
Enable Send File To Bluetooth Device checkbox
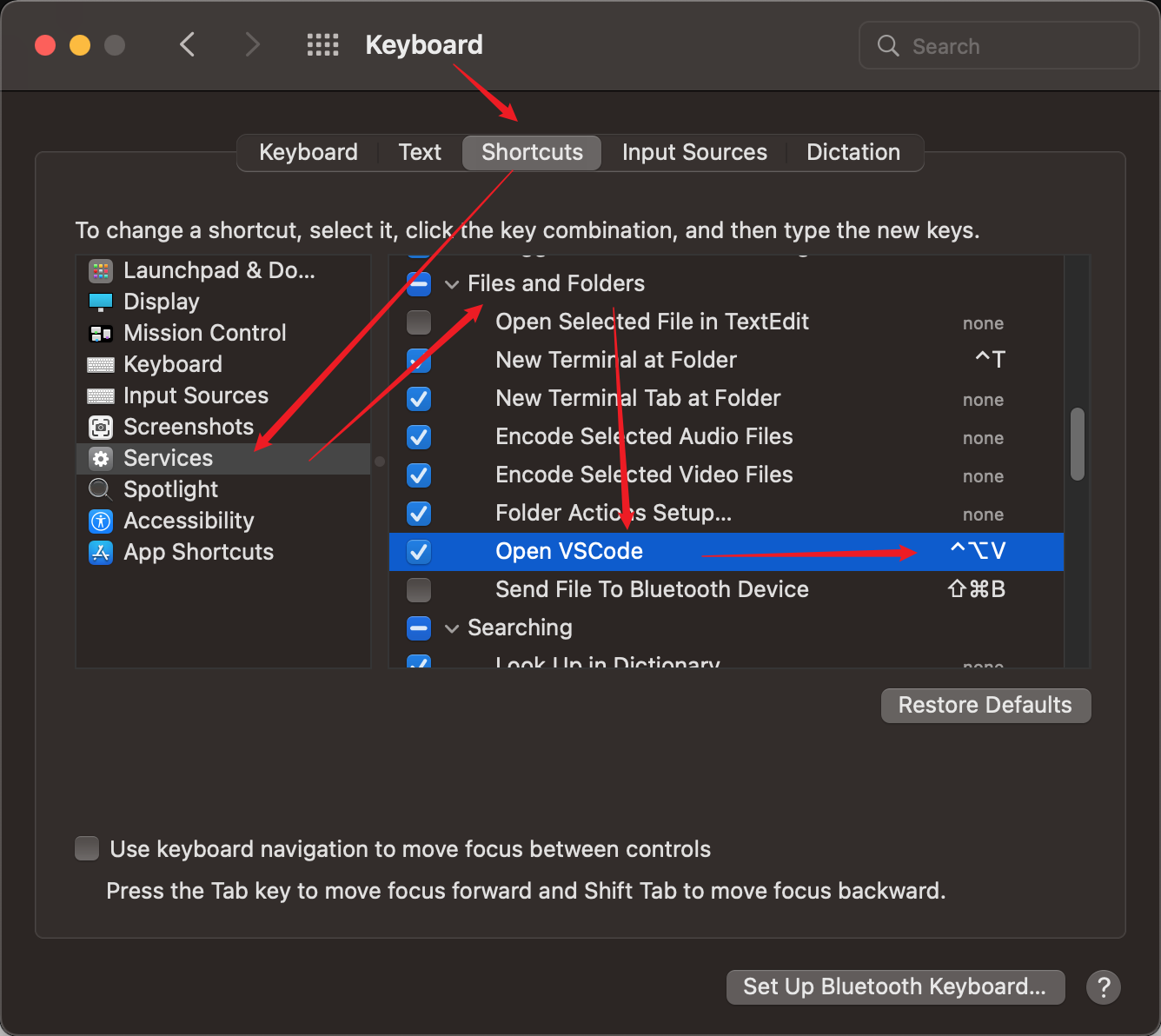click(x=419, y=590)
